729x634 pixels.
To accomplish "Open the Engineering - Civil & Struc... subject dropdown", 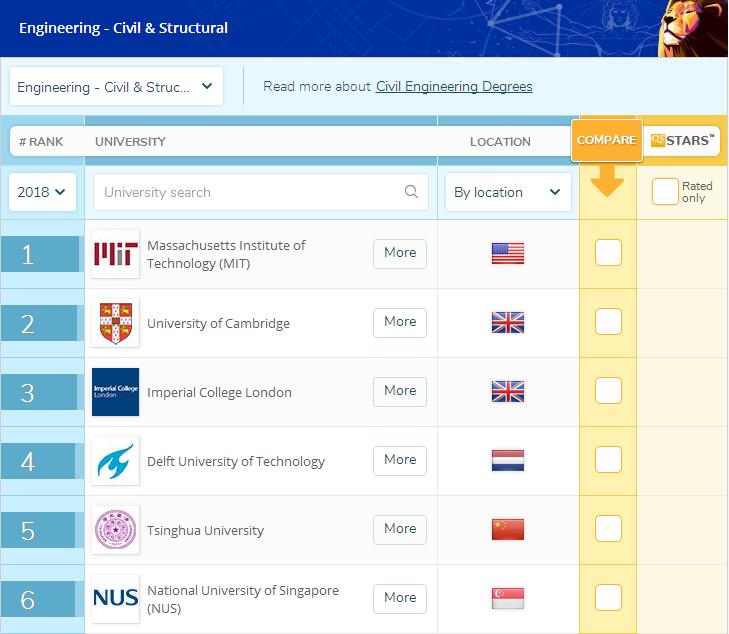I will 116,86.
